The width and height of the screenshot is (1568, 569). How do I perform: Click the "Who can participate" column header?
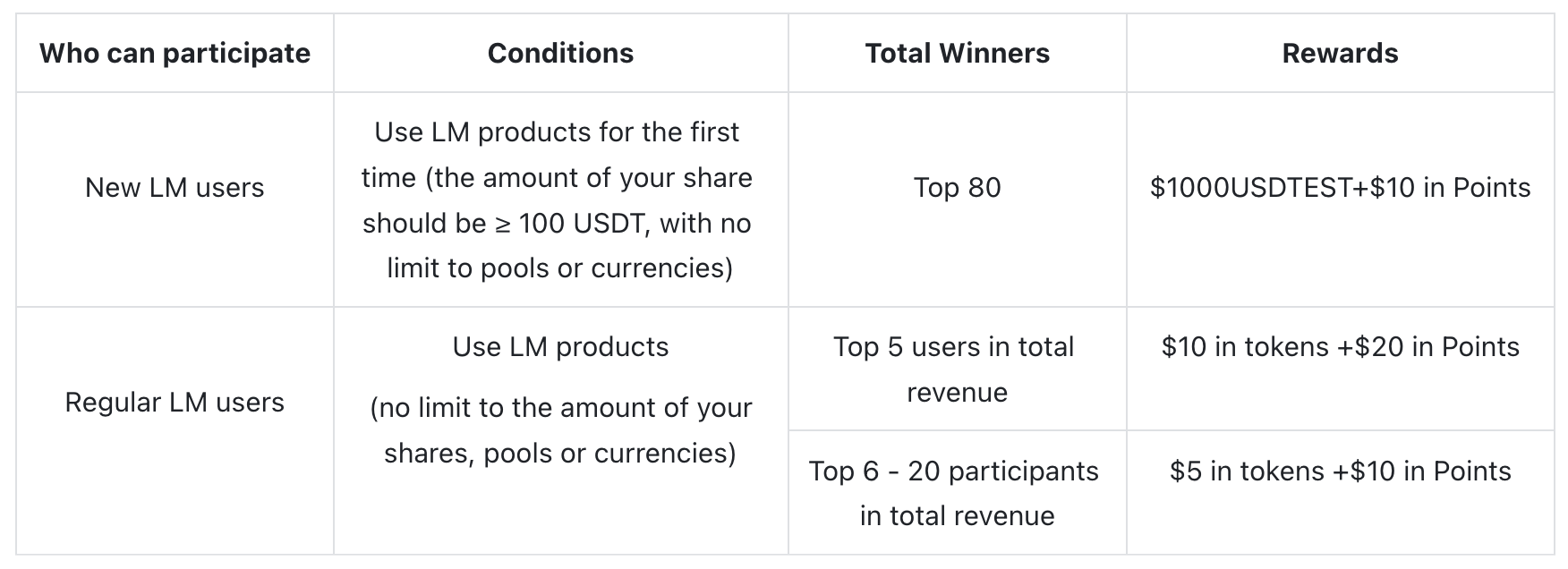[175, 54]
